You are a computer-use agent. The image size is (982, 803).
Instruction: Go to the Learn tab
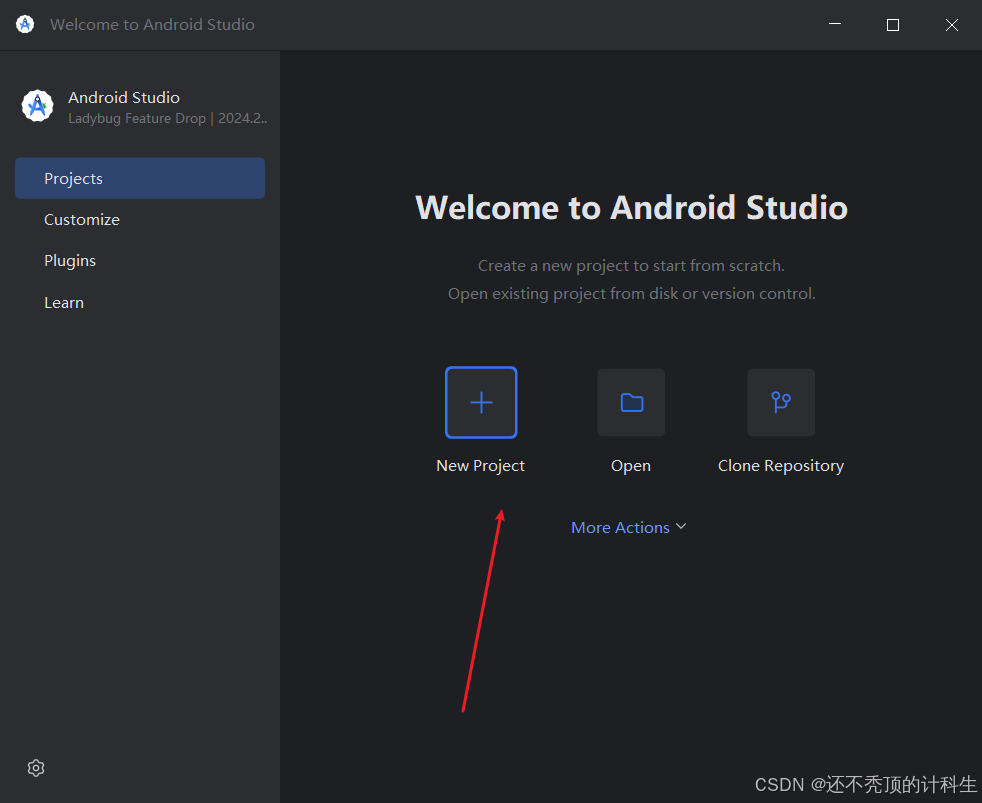click(140, 303)
